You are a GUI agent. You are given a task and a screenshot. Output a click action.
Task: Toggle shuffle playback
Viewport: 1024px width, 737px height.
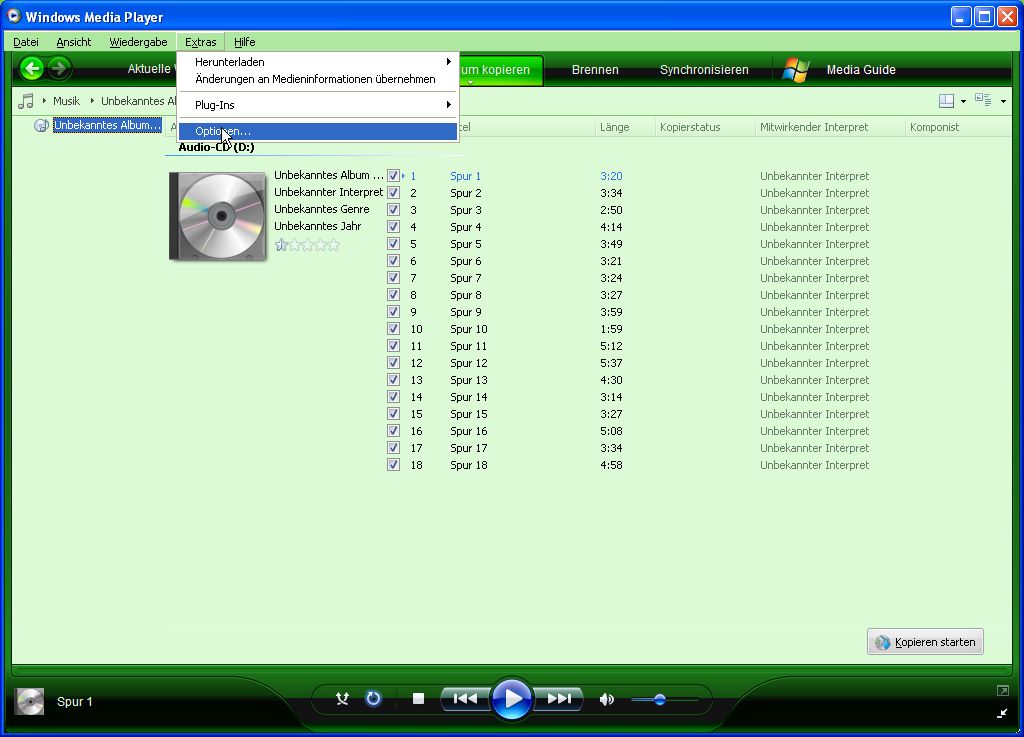[x=342, y=699]
